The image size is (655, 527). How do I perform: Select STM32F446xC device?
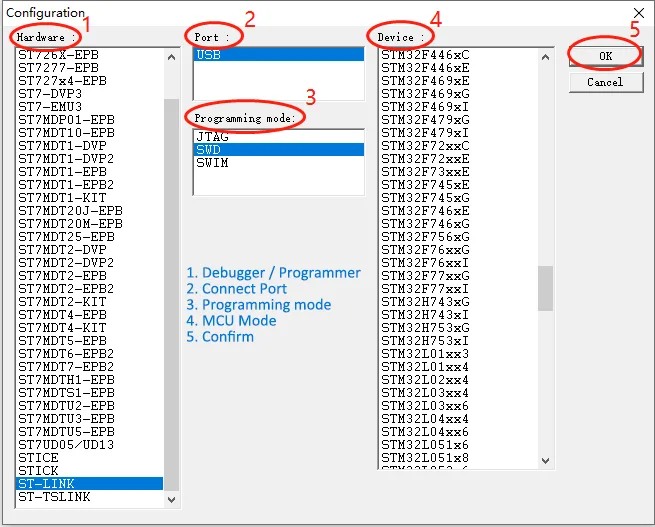click(x=458, y=55)
